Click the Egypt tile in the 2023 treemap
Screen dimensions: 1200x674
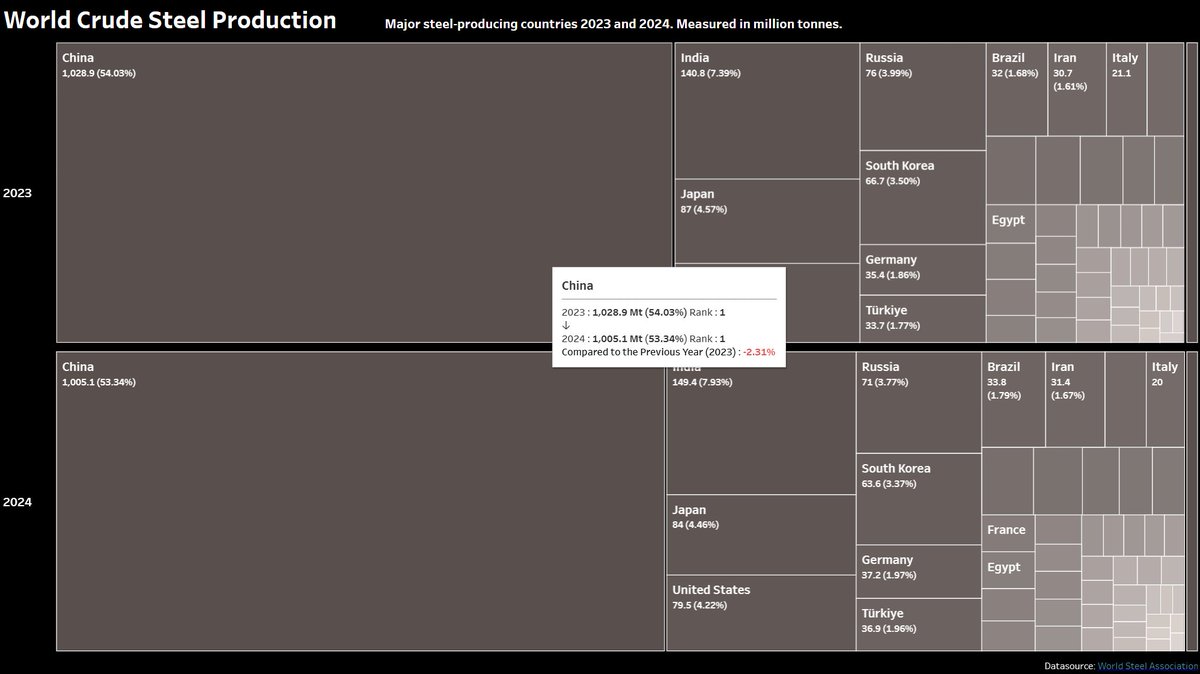coord(1011,223)
